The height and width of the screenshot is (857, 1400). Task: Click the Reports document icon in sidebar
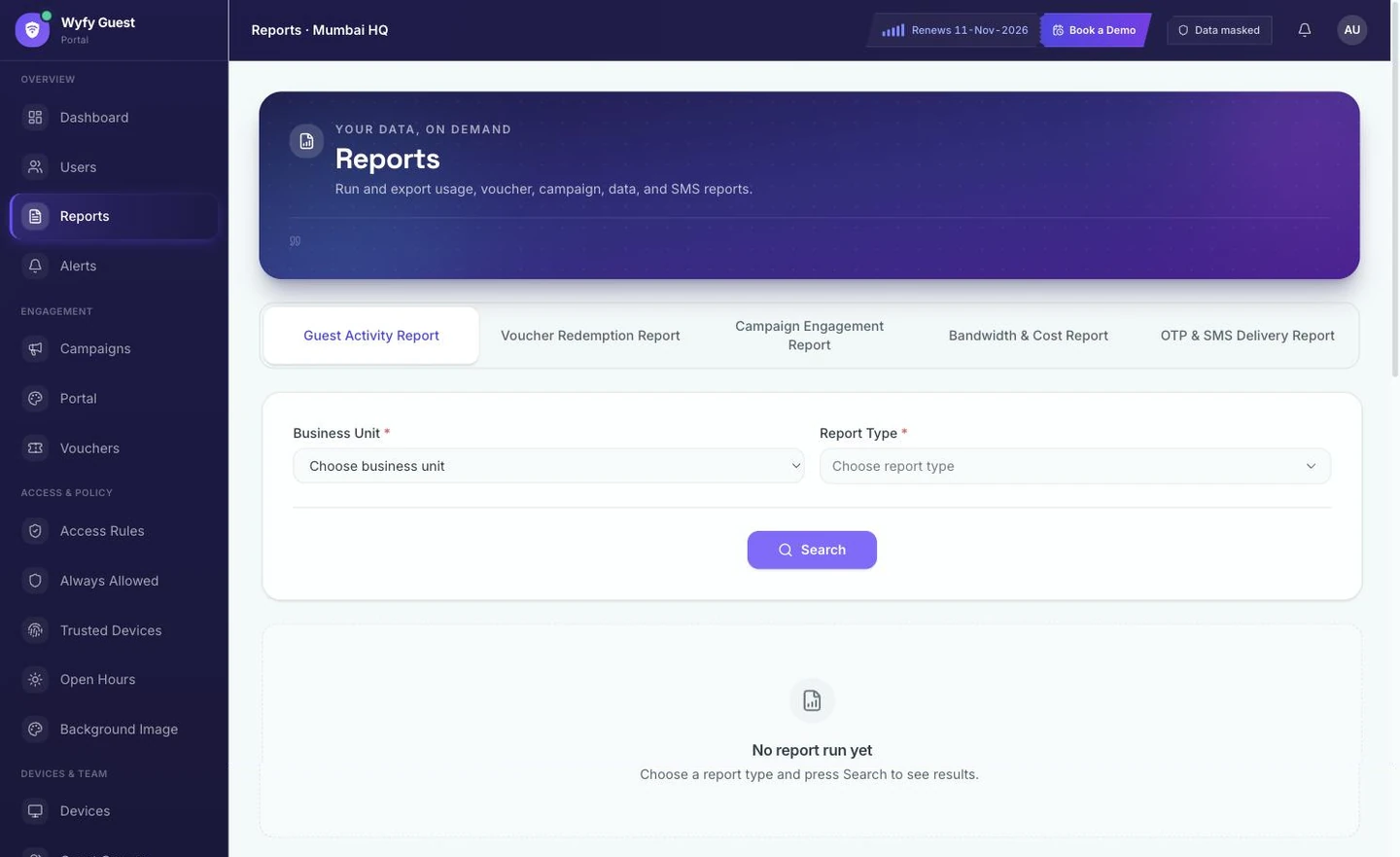tap(35, 217)
